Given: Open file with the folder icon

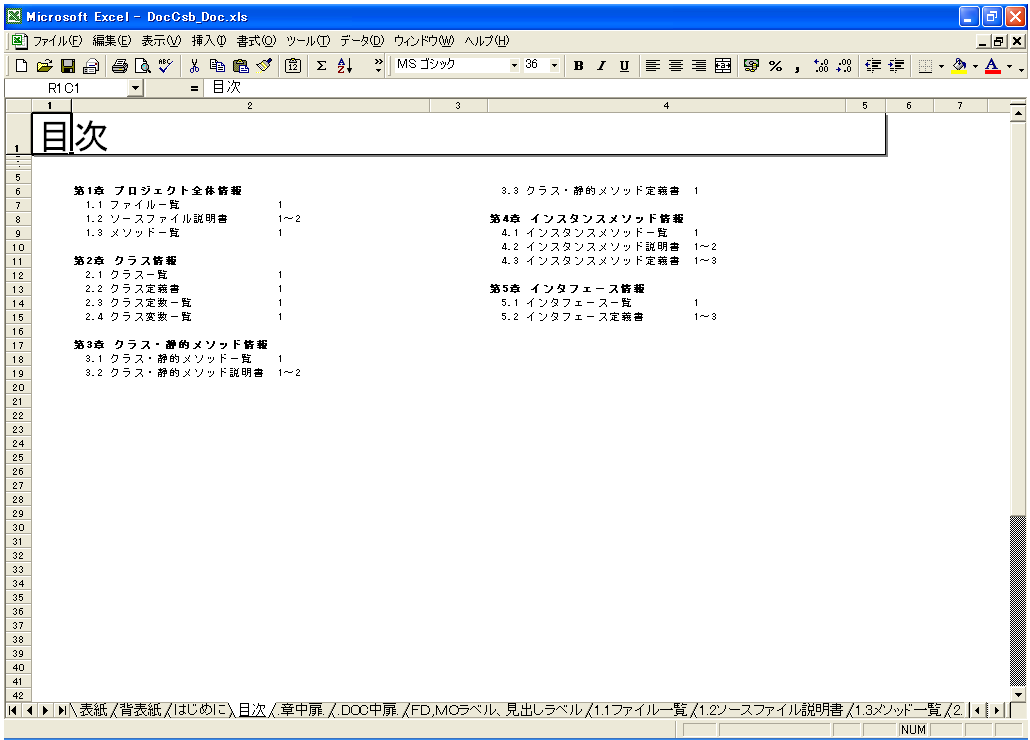Looking at the screenshot, I should click(x=45, y=66).
